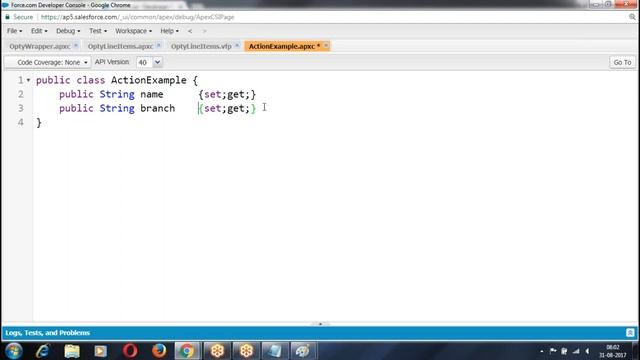Close the OptyLineItems.apxc tab
The width and height of the screenshot is (640, 360).
[x=159, y=45]
